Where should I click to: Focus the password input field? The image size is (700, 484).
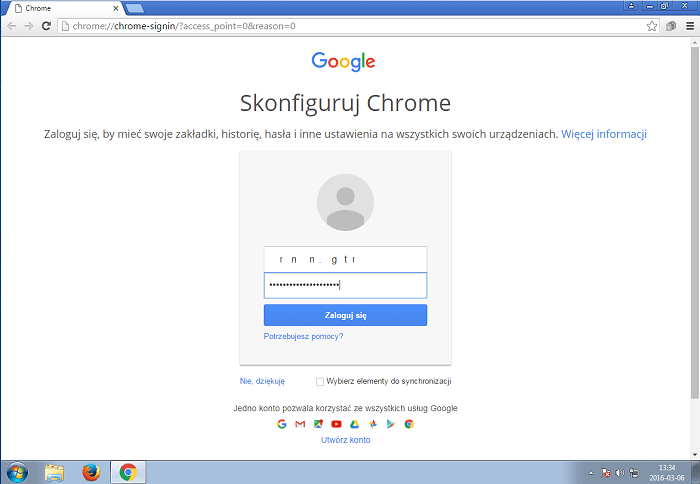(x=345, y=285)
